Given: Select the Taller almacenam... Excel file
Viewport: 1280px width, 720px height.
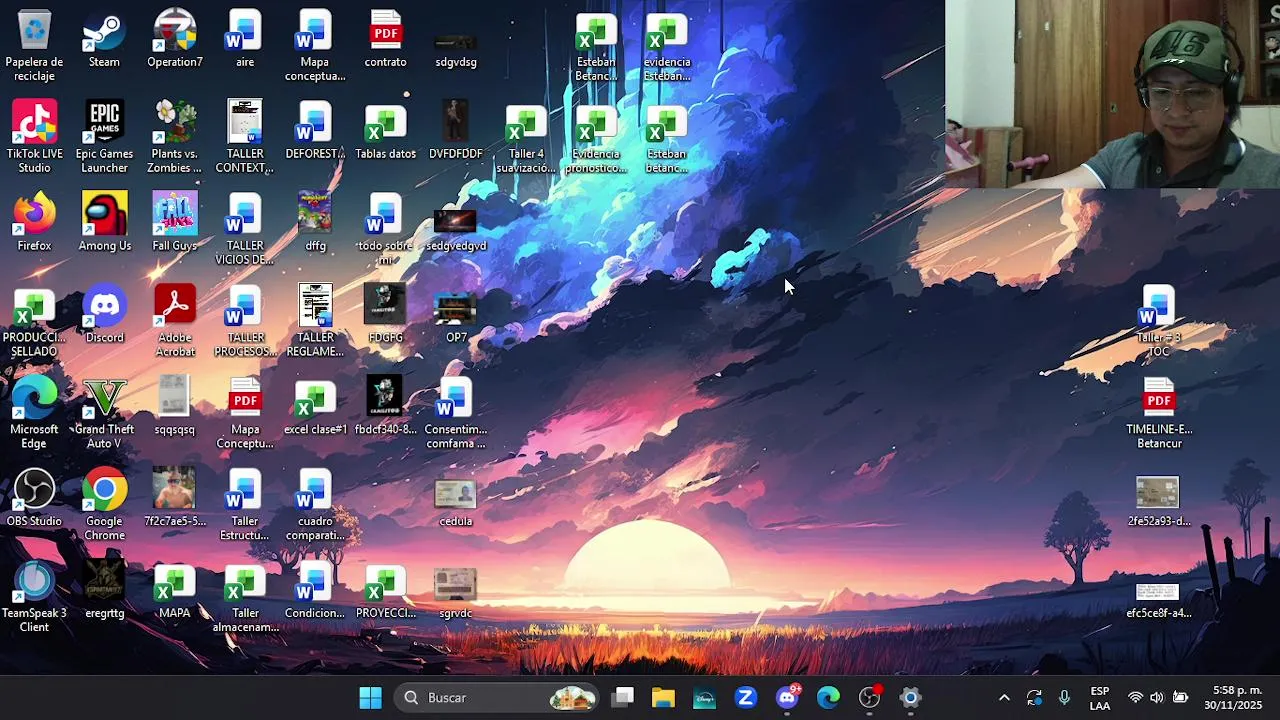Looking at the screenshot, I should pyautogui.click(x=245, y=597).
